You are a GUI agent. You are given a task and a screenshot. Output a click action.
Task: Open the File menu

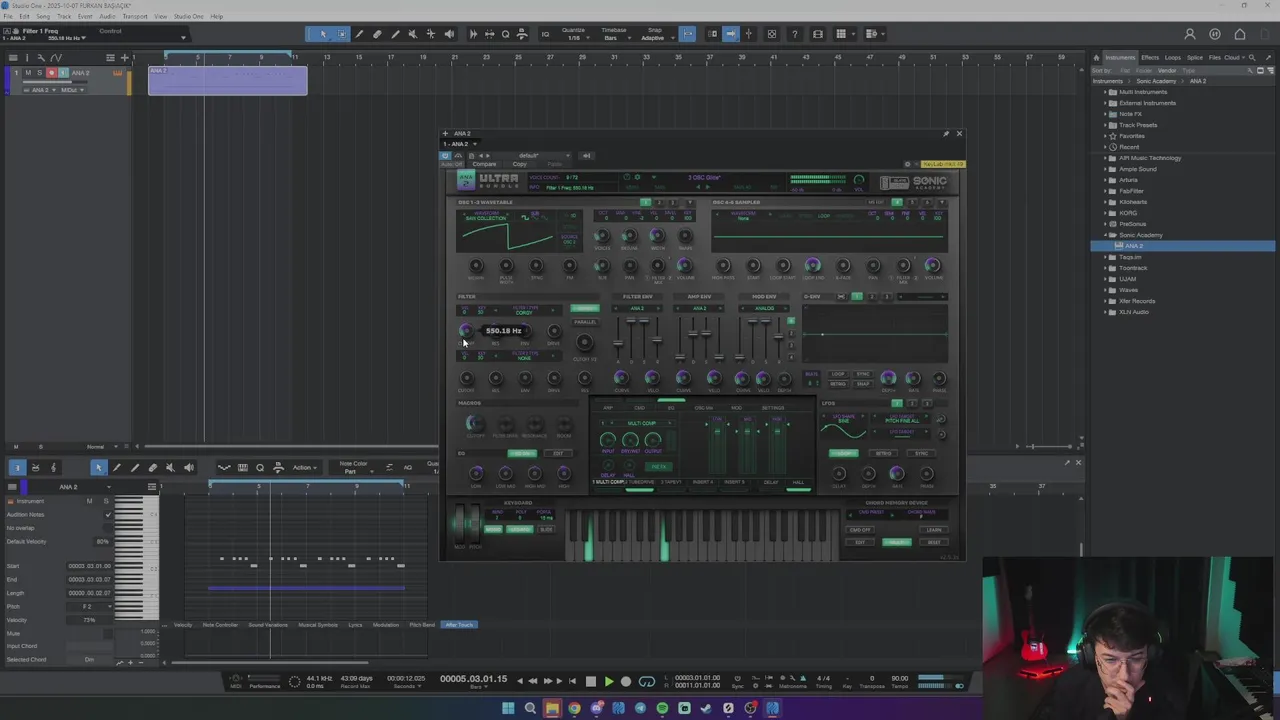(8, 16)
